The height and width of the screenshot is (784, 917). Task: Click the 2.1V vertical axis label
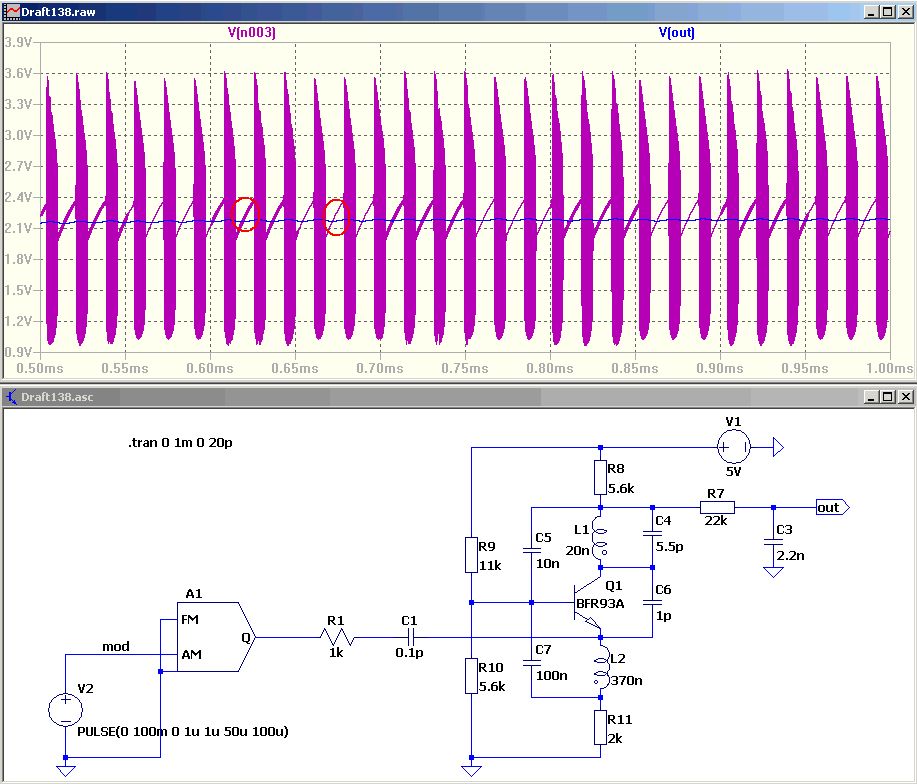pos(19,228)
